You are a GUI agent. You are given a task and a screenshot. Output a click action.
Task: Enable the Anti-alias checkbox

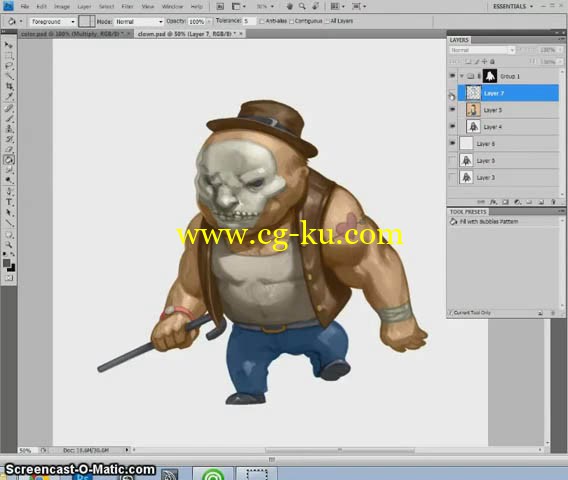click(262, 21)
